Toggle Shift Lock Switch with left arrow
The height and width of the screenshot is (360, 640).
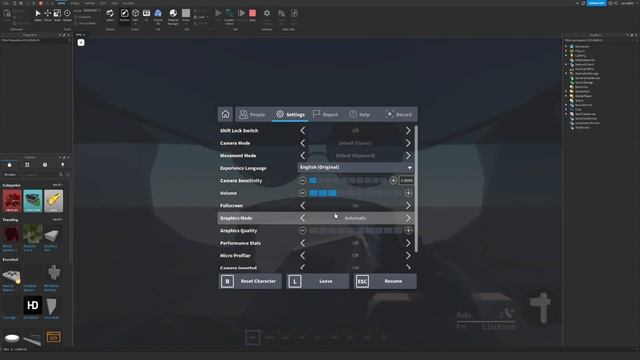click(x=302, y=131)
